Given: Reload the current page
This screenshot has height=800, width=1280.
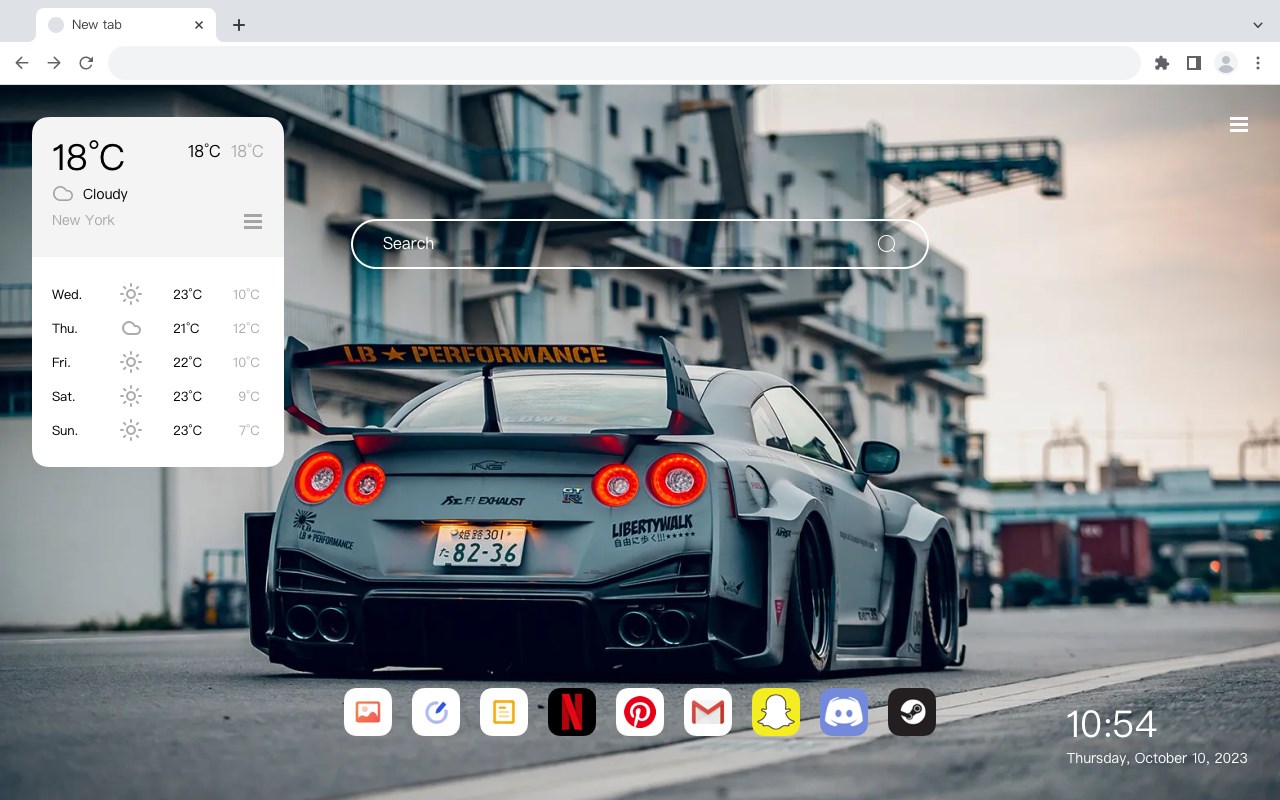Looking at the screenshot, I should coord(86,63).
